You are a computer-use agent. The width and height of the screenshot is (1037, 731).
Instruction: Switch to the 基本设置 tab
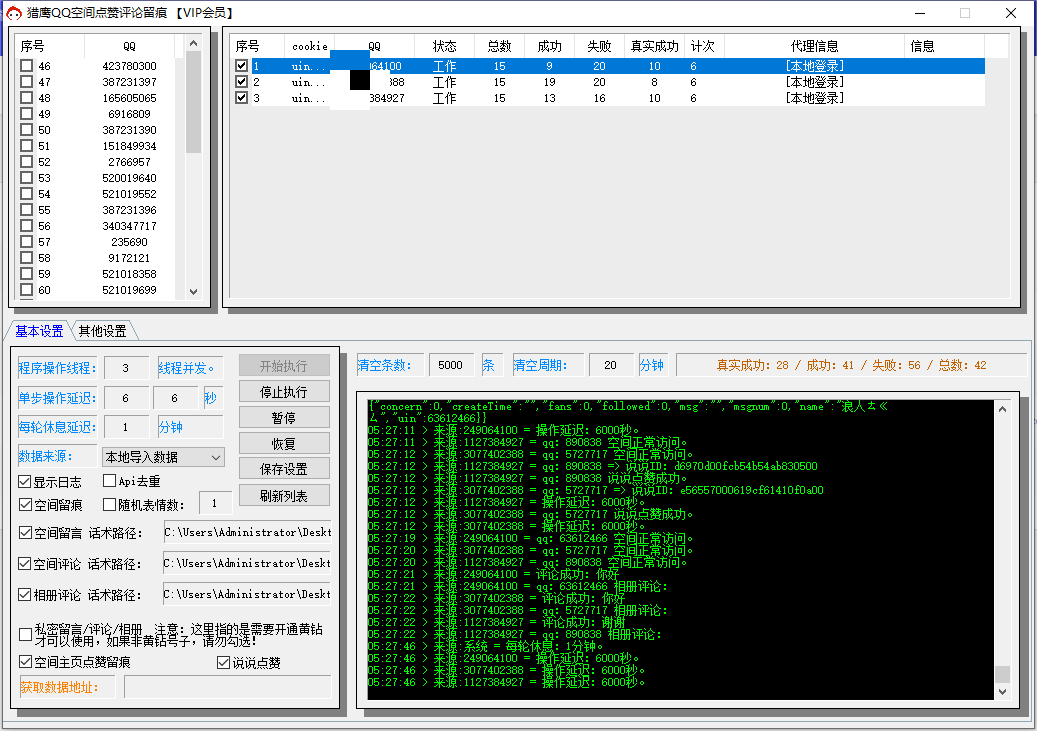click(x=39, y=331)
